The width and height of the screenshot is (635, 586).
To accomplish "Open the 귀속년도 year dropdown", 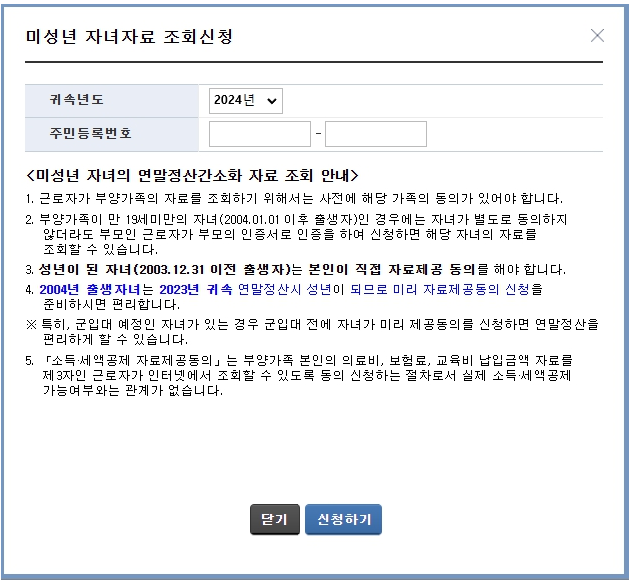I will 245,100.
